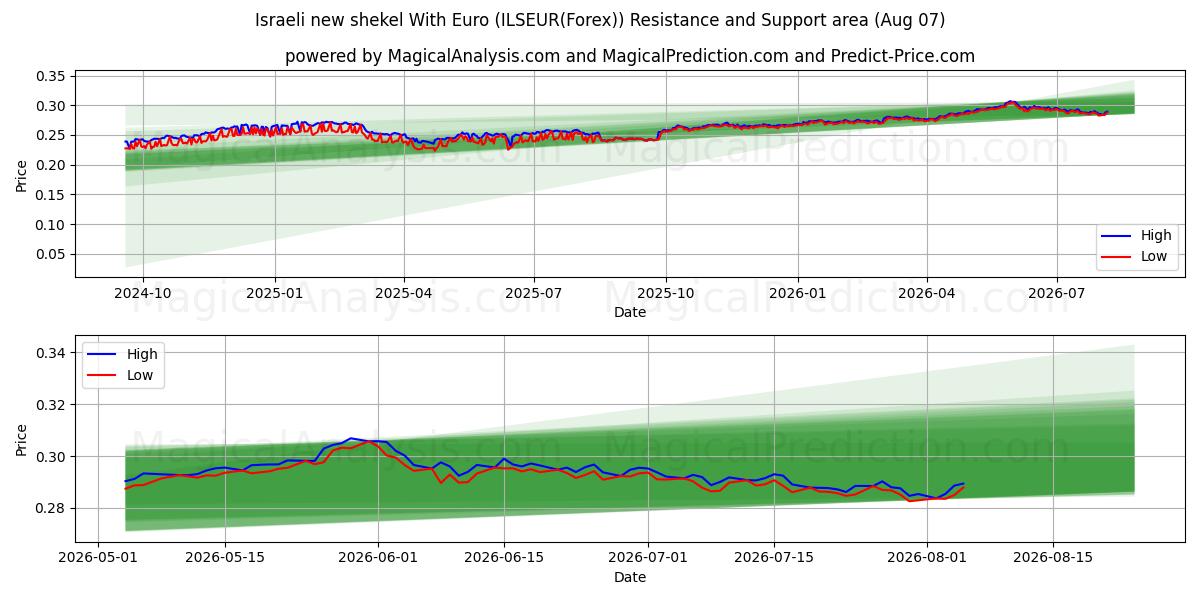Click the '2026-07-01' tick label
Viewport: 1200px width, 600px height.
[x=649, y=558]
